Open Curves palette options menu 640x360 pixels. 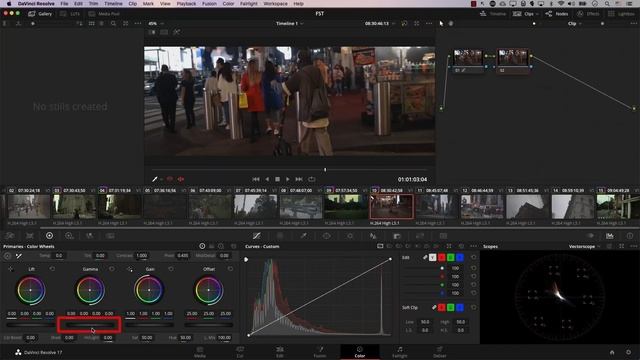[x=473, y=246]
